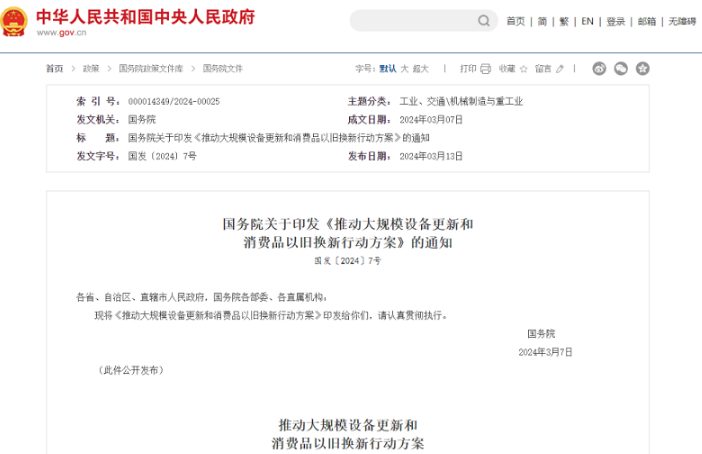Set font size to 默认

(387, 69)
